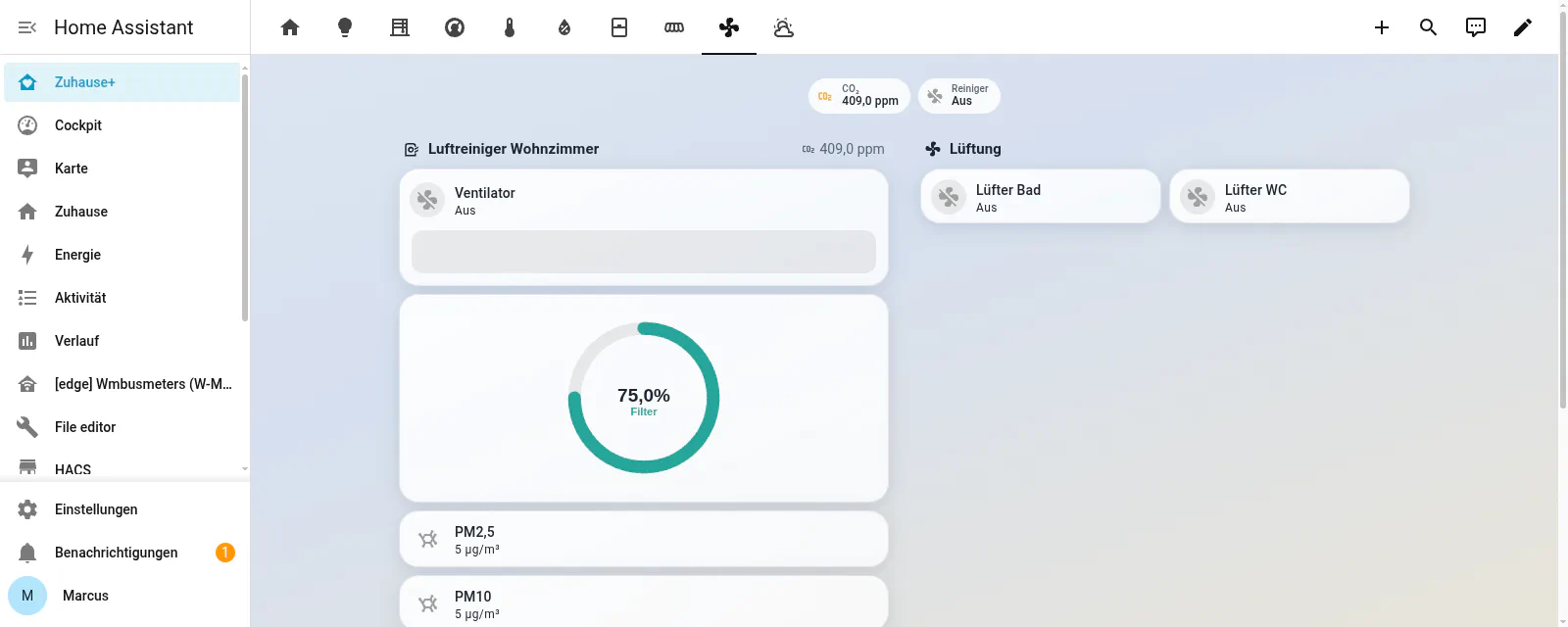Click the Energie lightning bolt icon
Viewport: 1568px width, 627px height.
27,255
